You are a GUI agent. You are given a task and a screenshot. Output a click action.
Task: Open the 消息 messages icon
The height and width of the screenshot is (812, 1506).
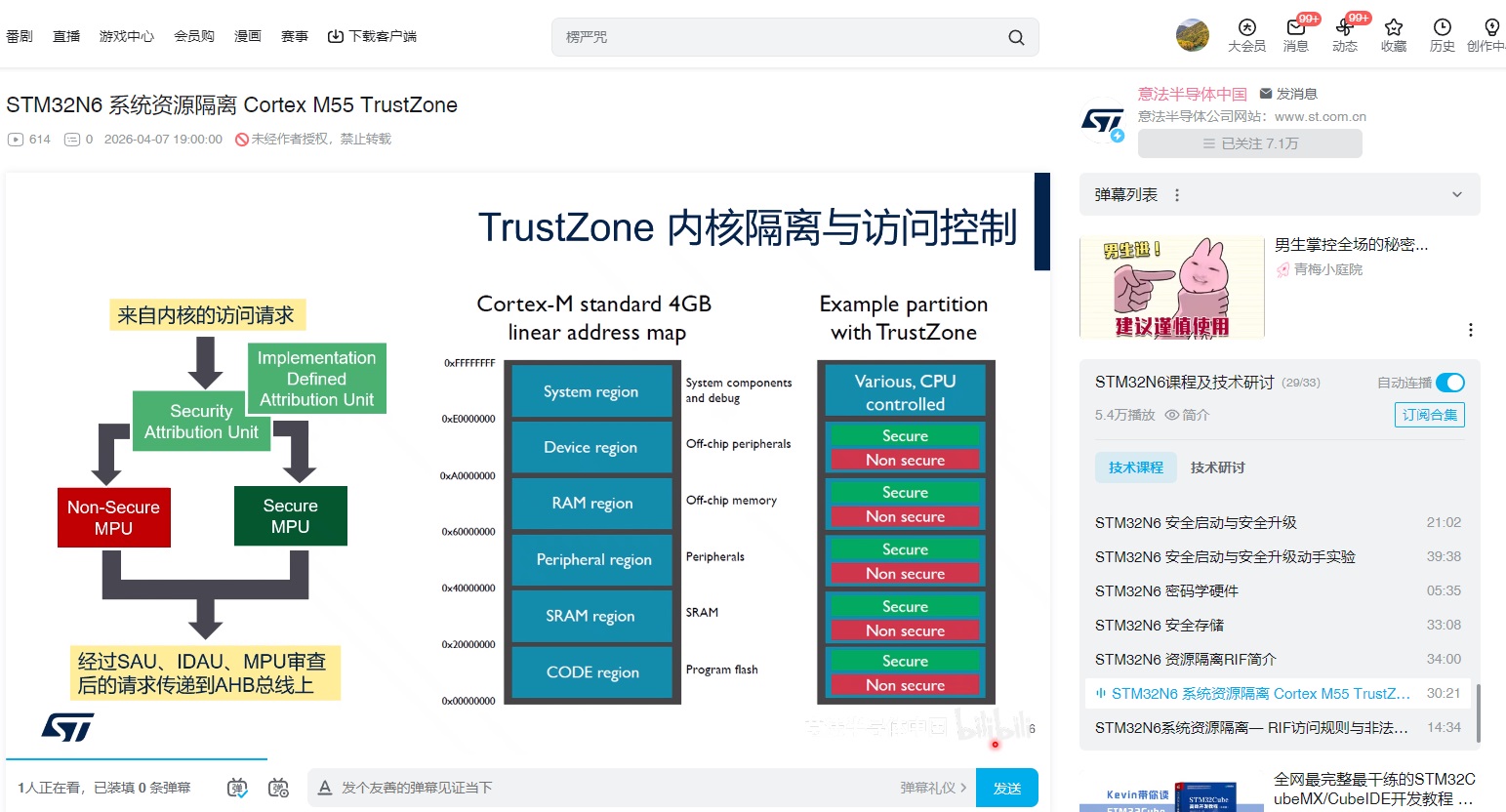1296,35
